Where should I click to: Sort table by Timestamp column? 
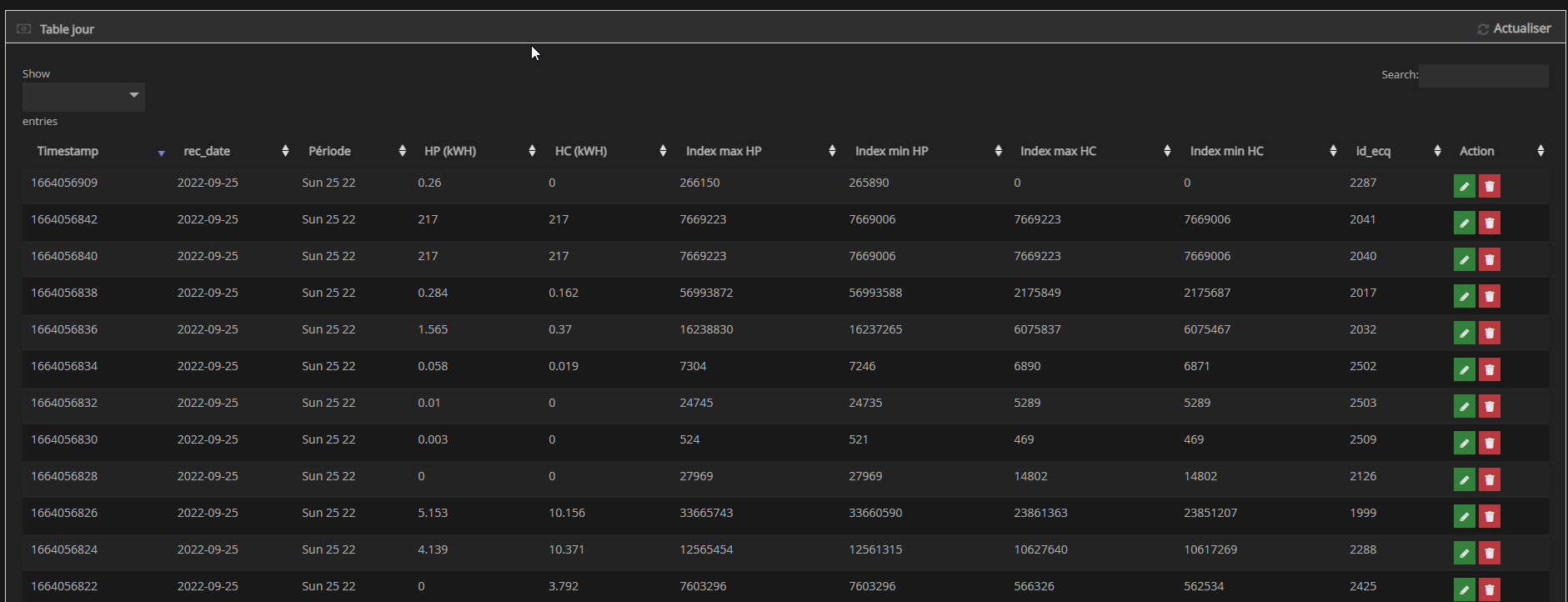(68, 151)
